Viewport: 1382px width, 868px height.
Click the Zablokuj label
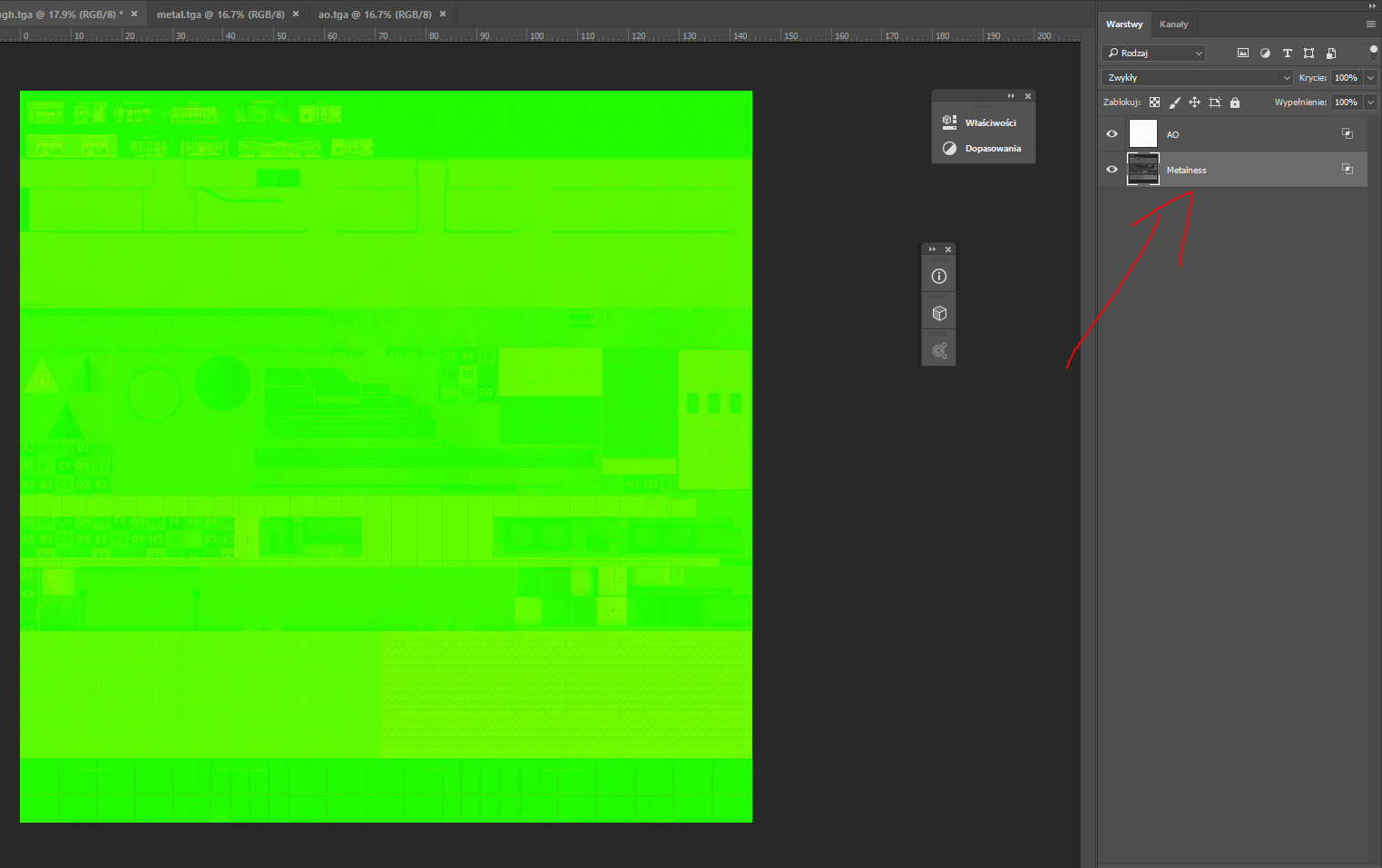click(x=1122, y=102)
